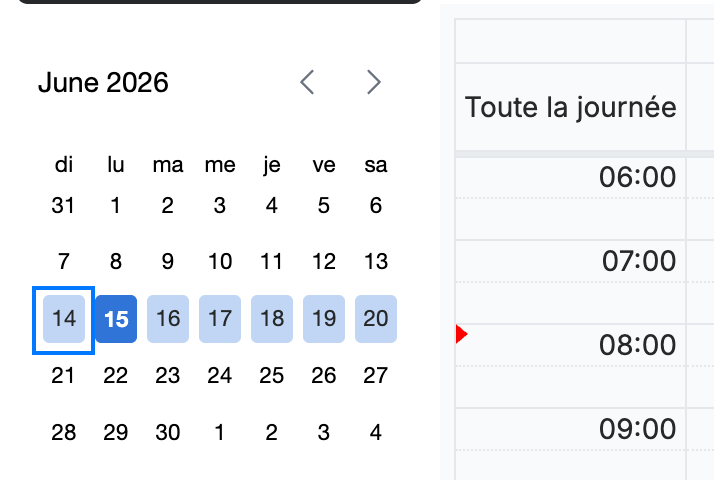Pick June 10 in the calendar
The width and height of the screenshot is (714, 480).
(220, 261)
